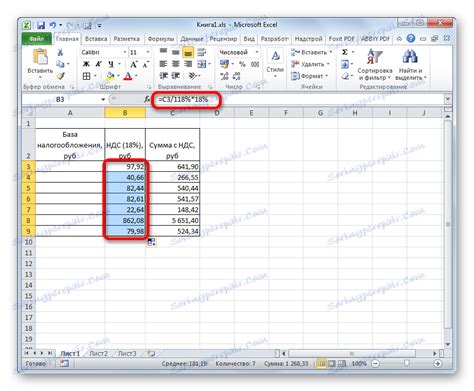474x391 pixels.
Task: Click the Insert Function fx icon
Action: point(147,99)
